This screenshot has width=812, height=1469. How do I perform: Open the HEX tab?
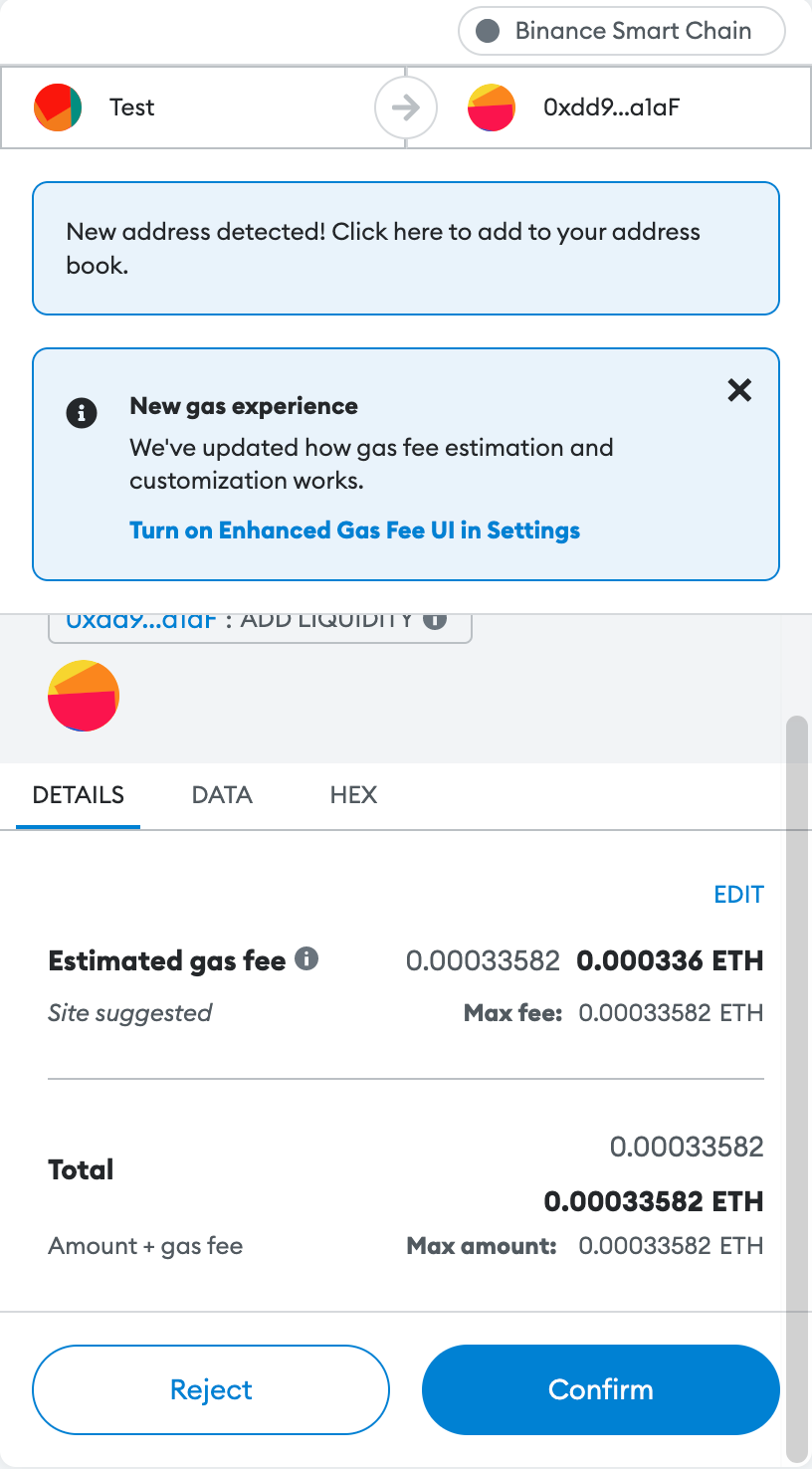point(353,795)
